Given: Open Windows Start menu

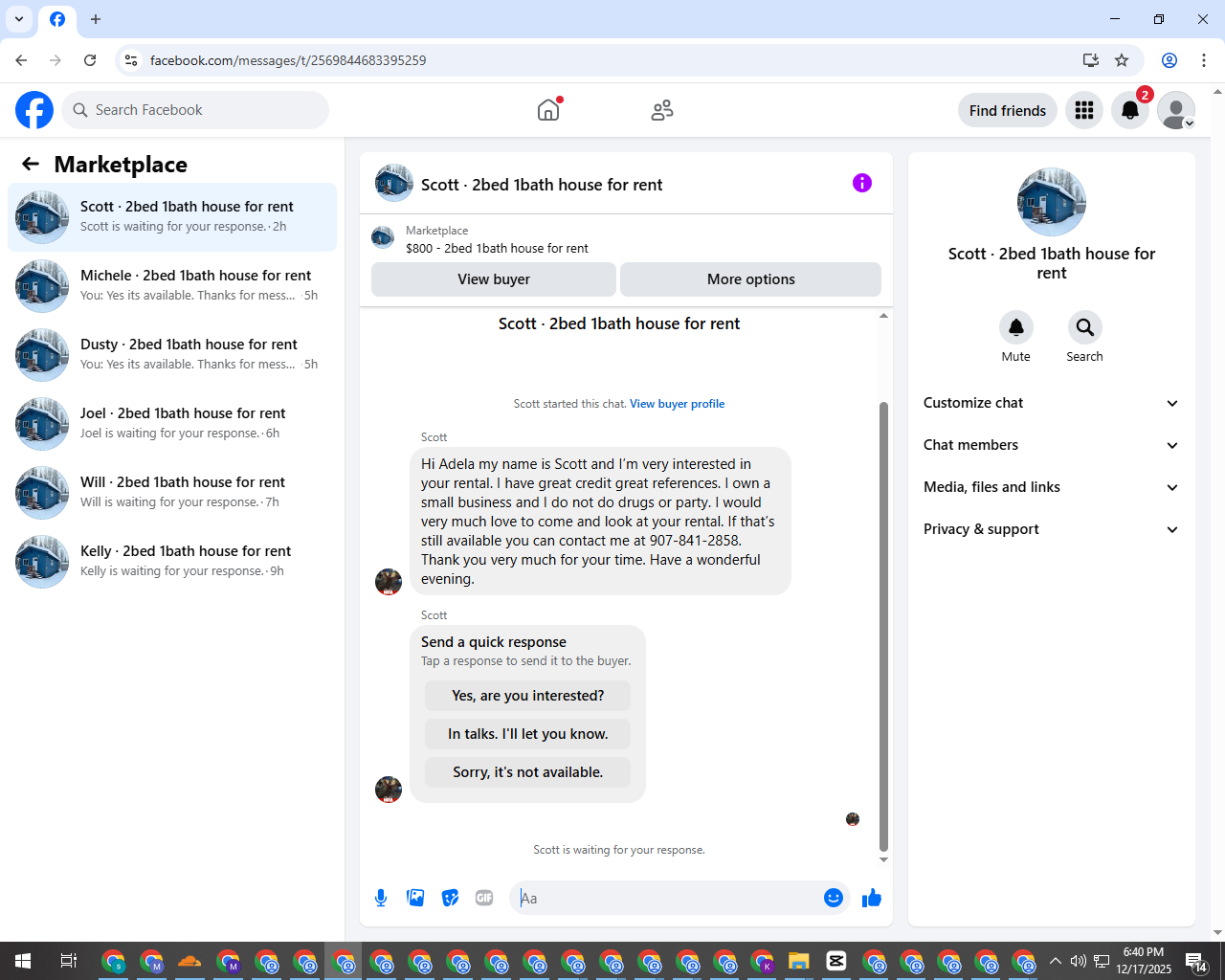Looking at the screenshot, I should pyautogui.click(x=23, y=961).
